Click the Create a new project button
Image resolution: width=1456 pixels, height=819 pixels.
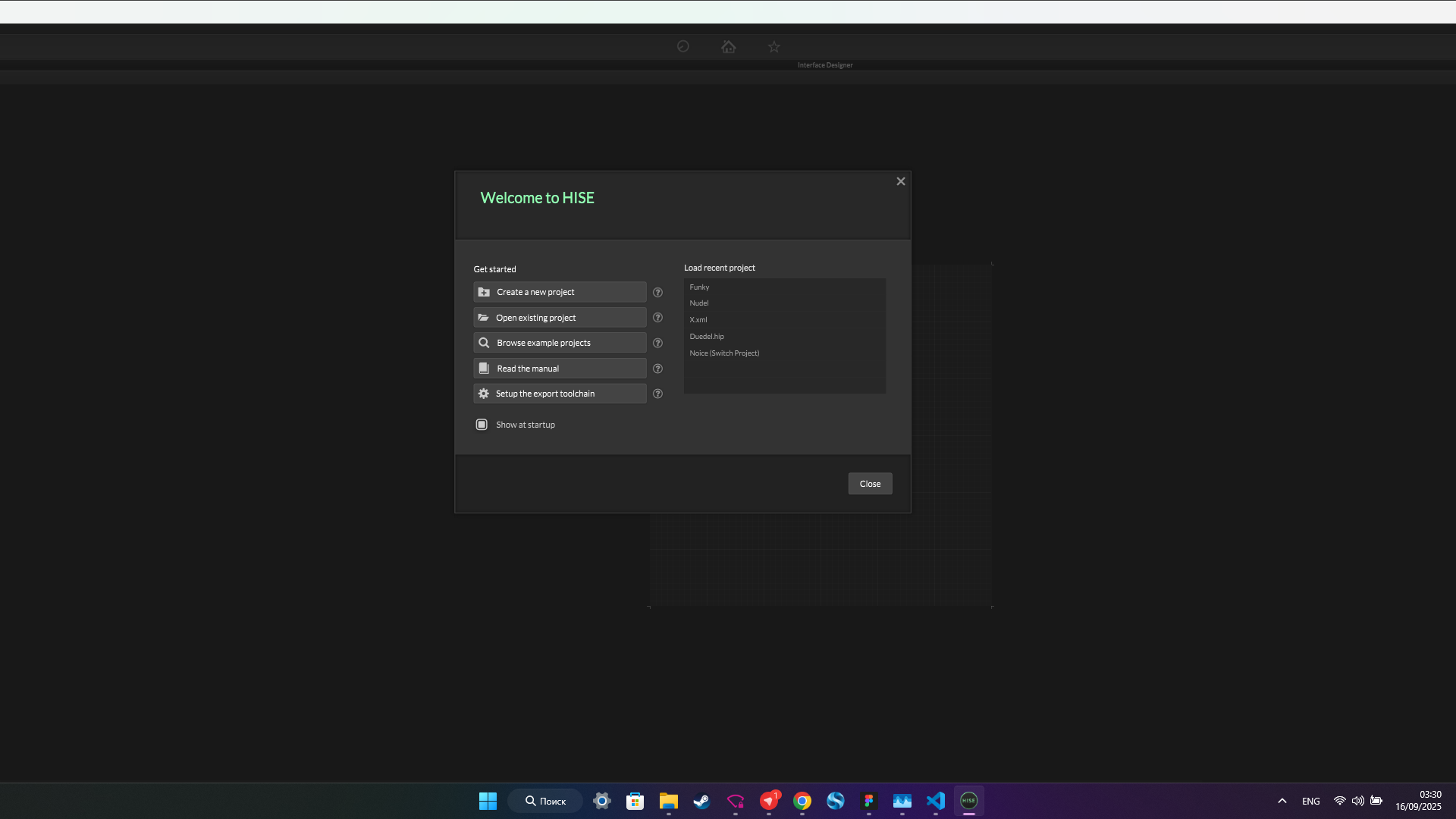pyautogui.click(x=560, y=292)
